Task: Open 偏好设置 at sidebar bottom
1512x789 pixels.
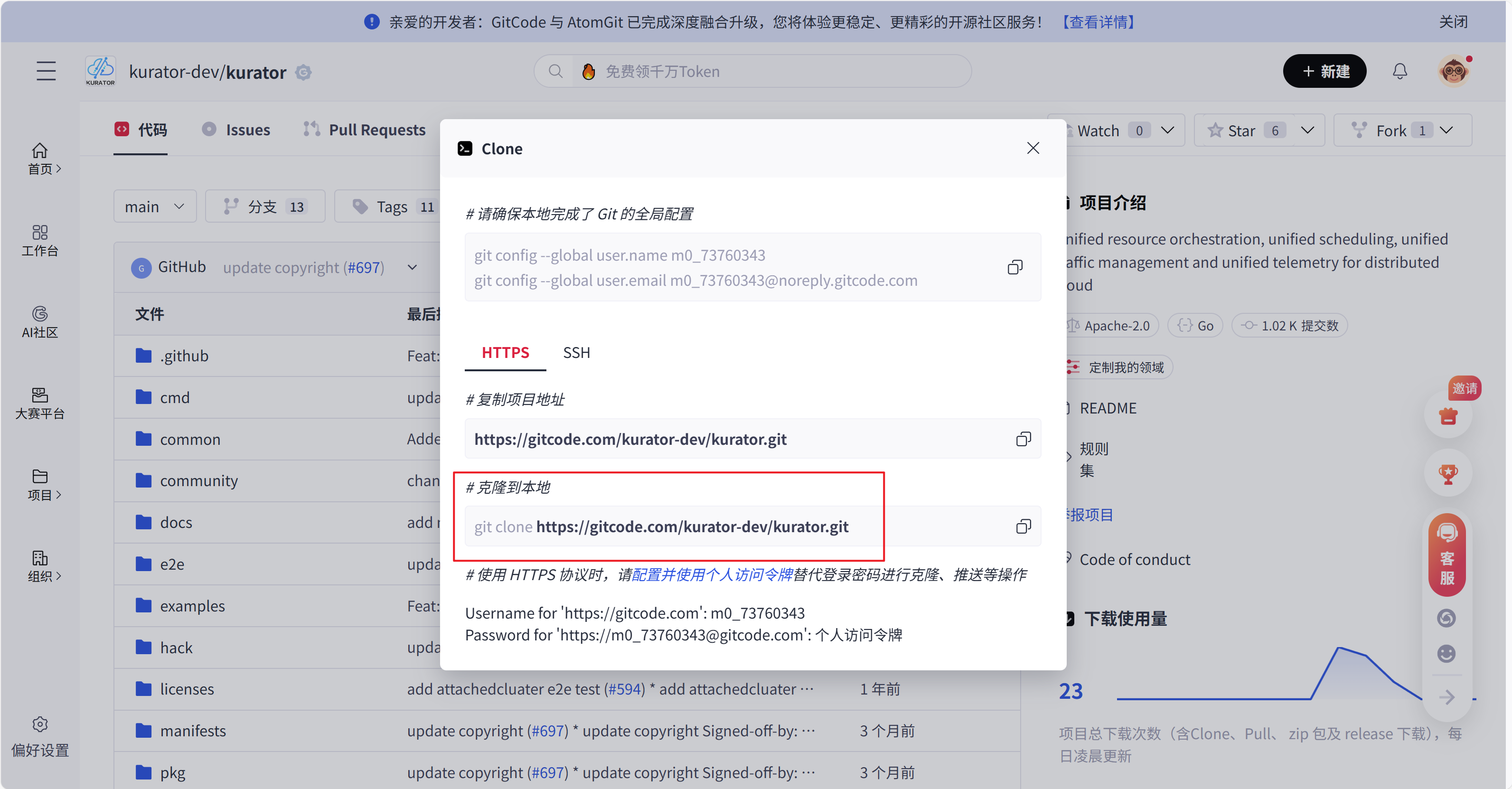Action: [x=39, y=737]
